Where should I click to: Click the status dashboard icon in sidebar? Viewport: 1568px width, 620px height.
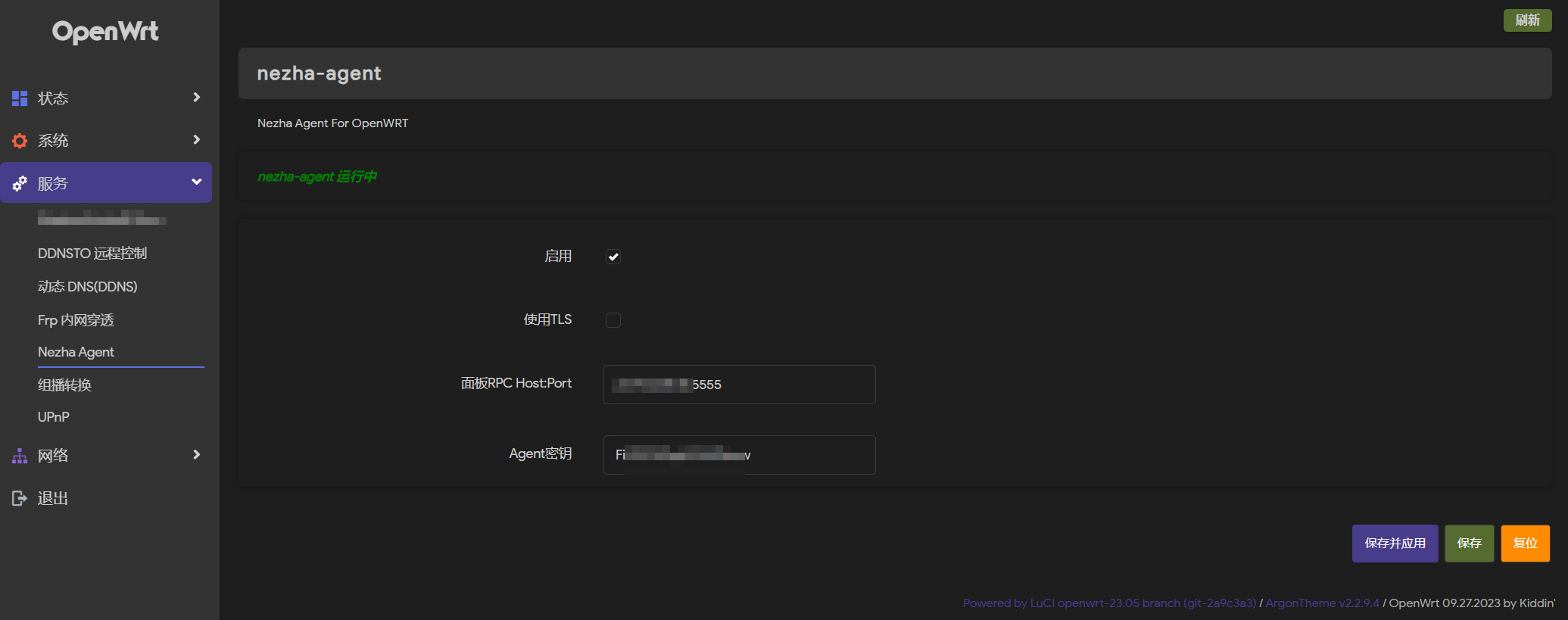[x=20, y=98]
